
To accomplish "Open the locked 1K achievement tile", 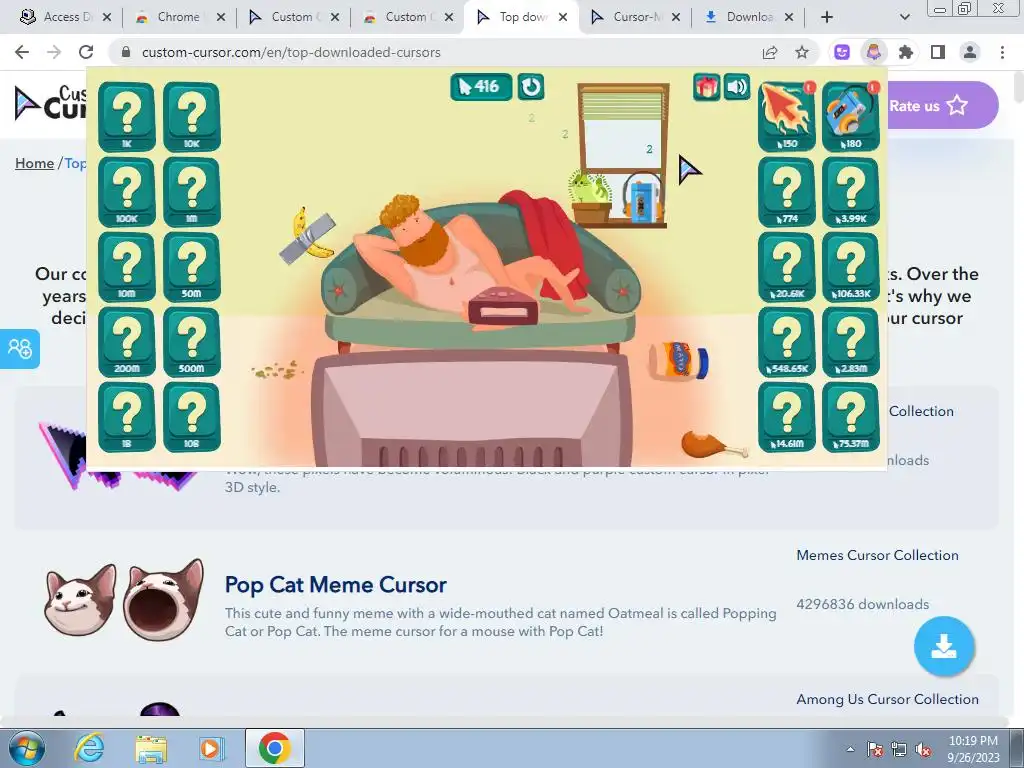I will tap(127, 117).
